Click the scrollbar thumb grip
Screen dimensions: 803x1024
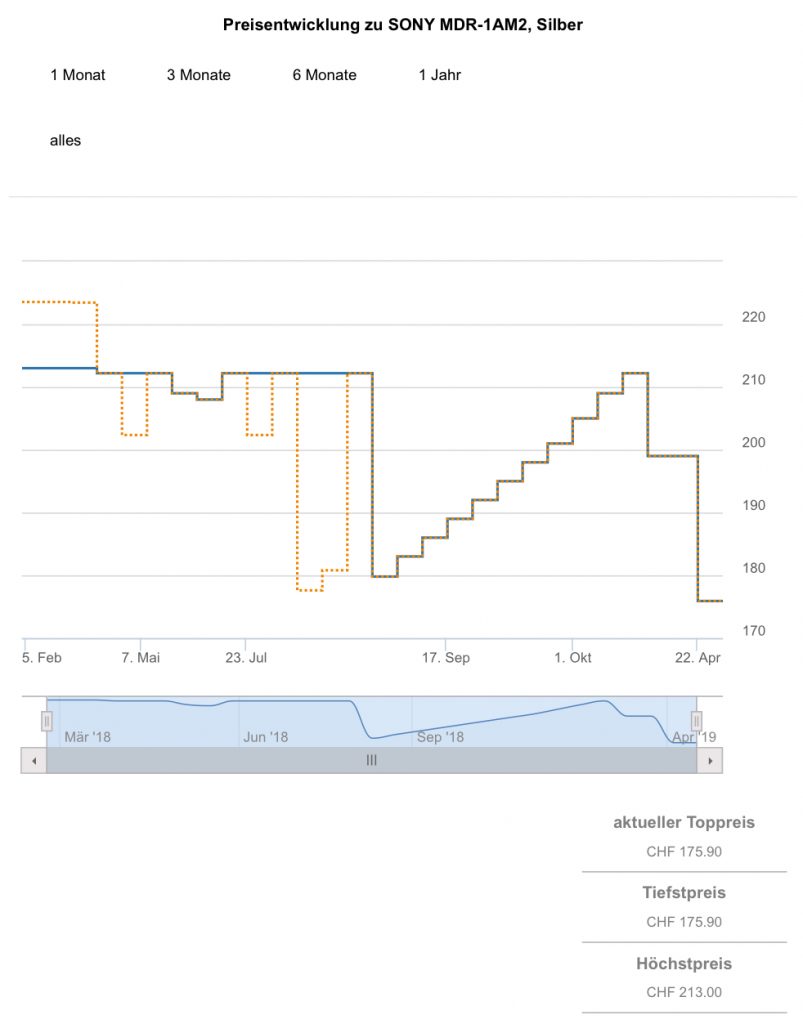point(371,760)
